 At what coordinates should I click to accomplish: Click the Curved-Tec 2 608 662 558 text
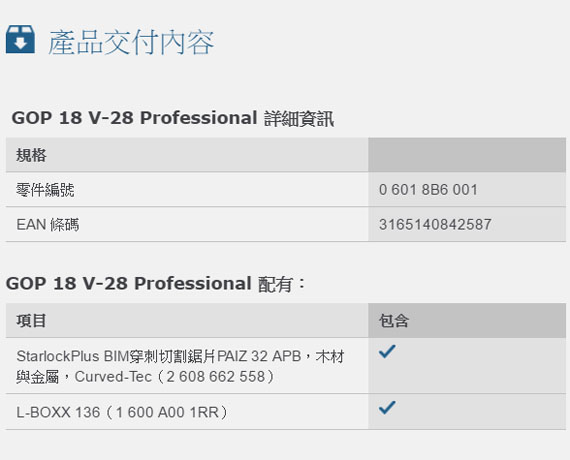[174, 377]
